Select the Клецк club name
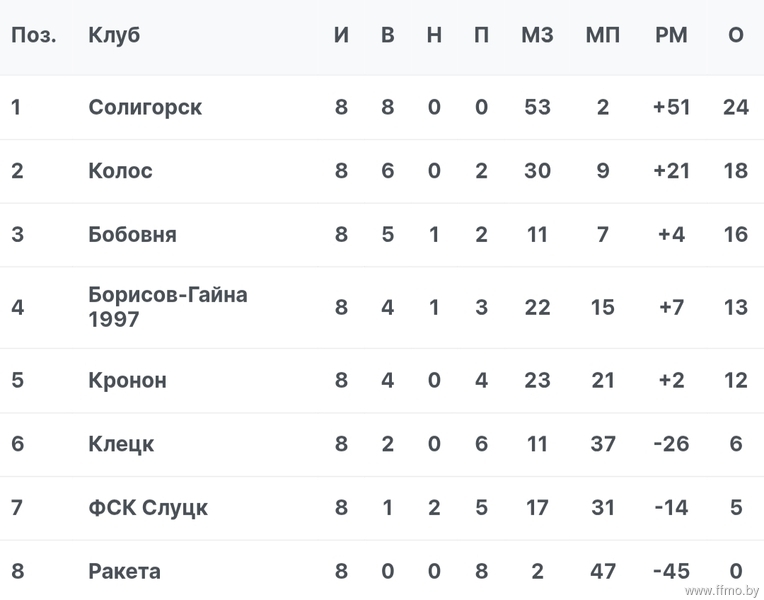764x600 pixels. pyautogui.click(x=121, y=444)
